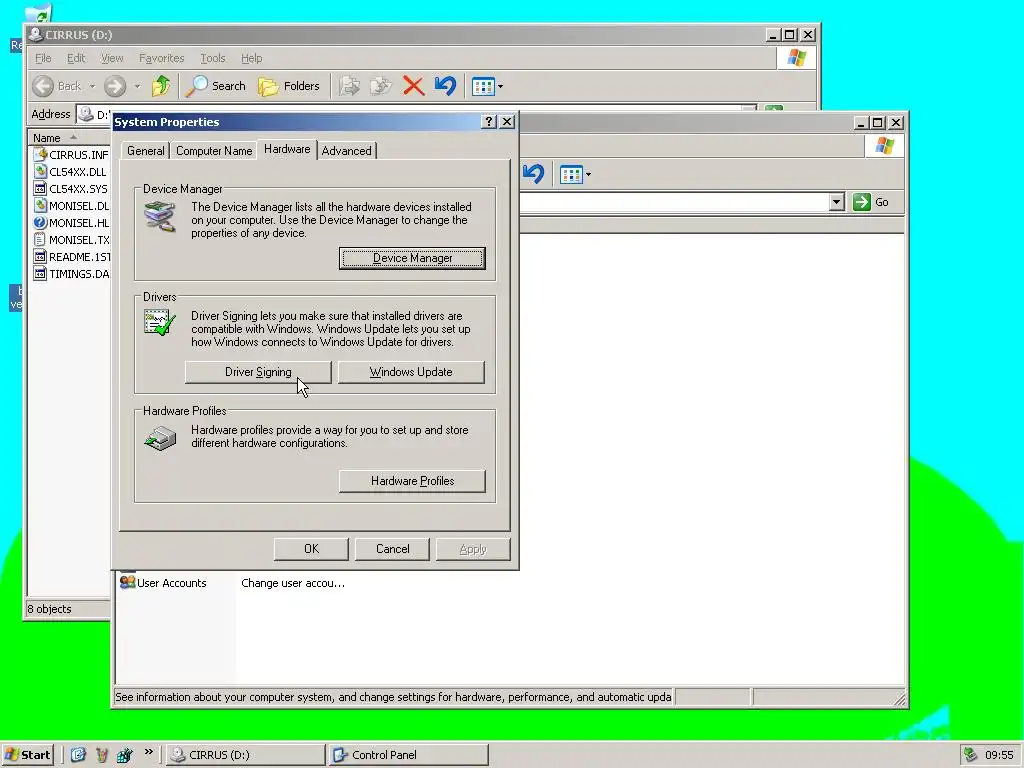1024x768 pixels.
Task: Open Favorites menu in CIRRUS (D:) window
Action: click(x=161, y=58)
